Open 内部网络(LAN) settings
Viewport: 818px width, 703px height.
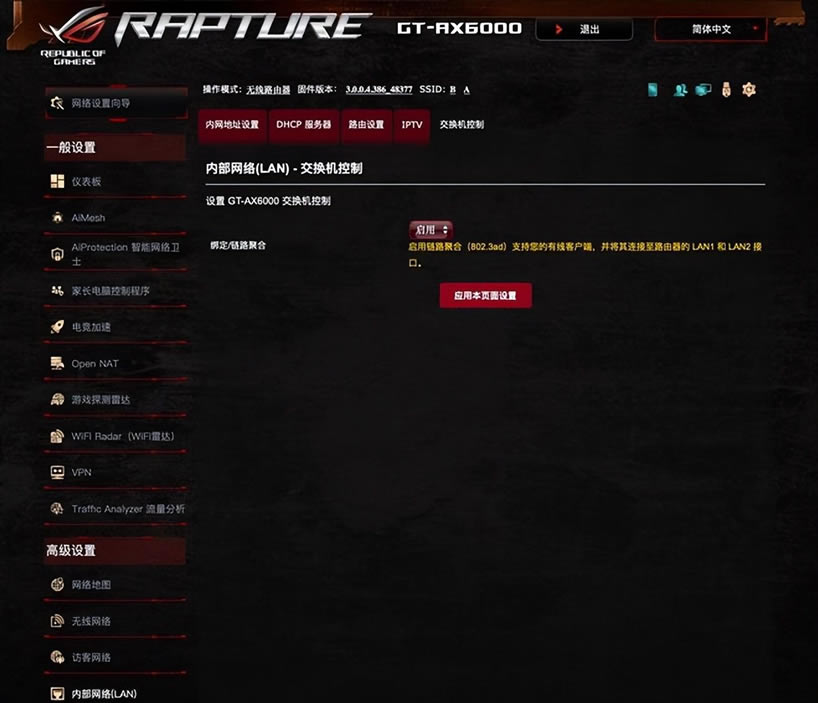coord(116,694)
